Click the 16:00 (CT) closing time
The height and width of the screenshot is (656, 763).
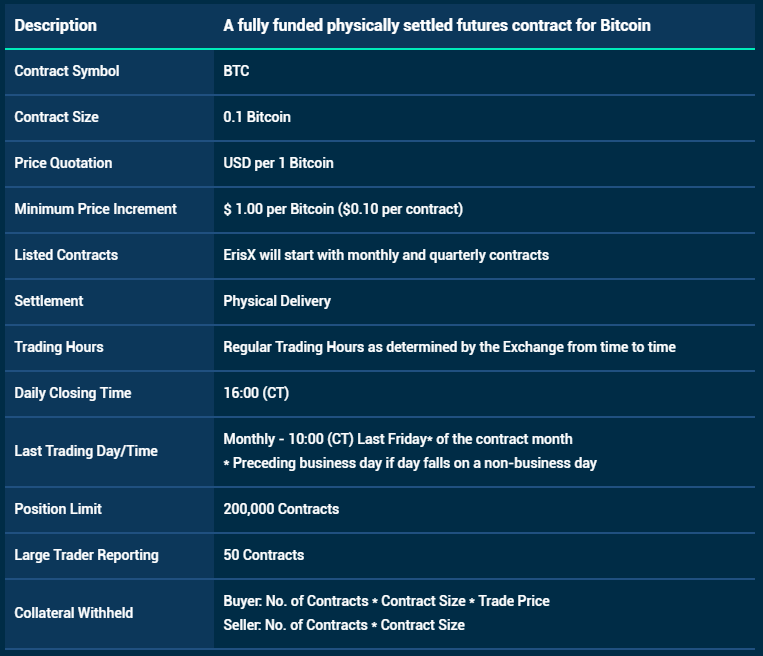pos(256,393)
